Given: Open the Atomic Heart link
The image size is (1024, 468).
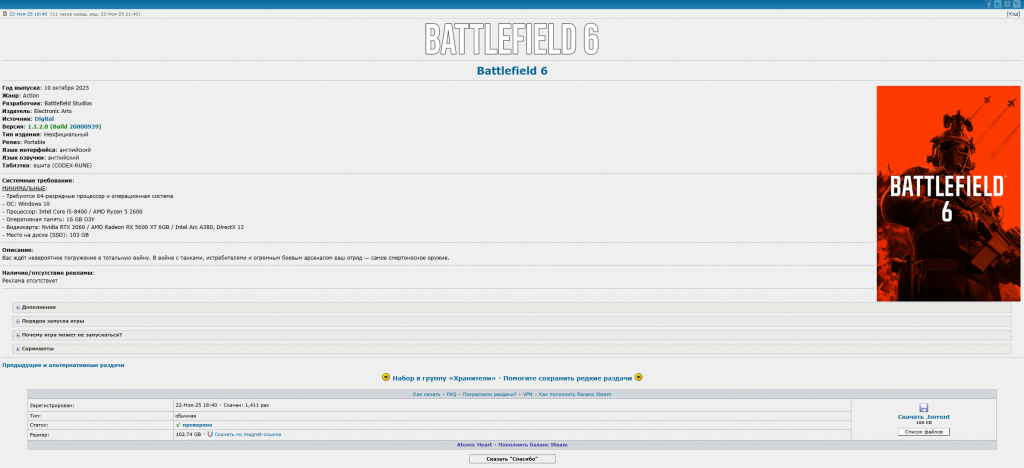Looking at the screenshot, I should coord(474,445).
